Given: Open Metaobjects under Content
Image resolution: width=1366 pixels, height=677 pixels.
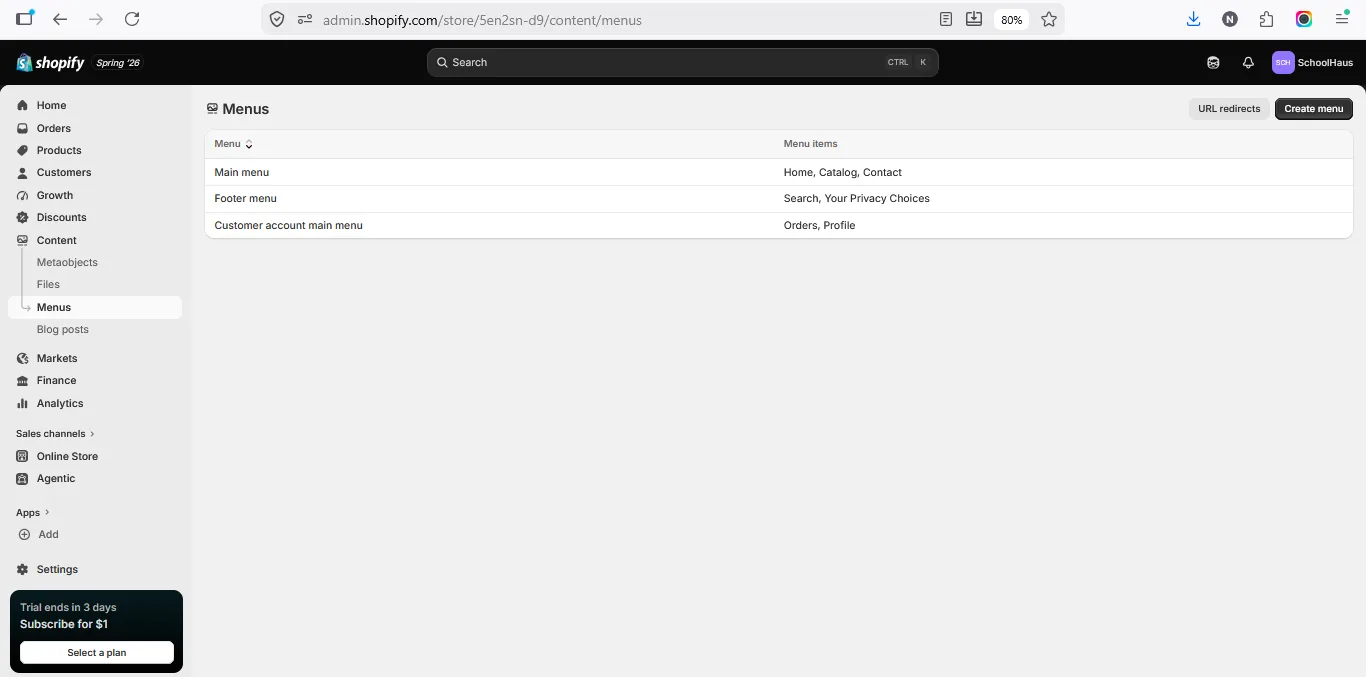Looking at the screenshot, I should (67, 262).
